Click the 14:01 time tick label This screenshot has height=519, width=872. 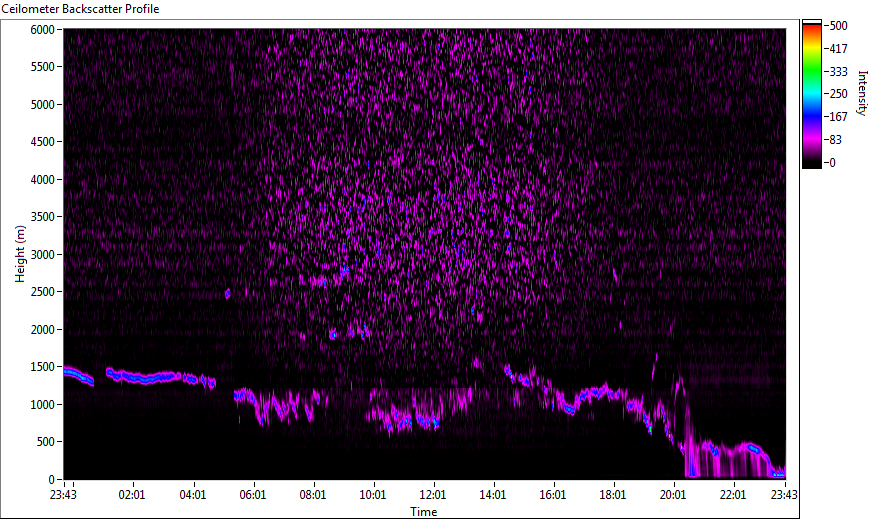tap(493, 495)
